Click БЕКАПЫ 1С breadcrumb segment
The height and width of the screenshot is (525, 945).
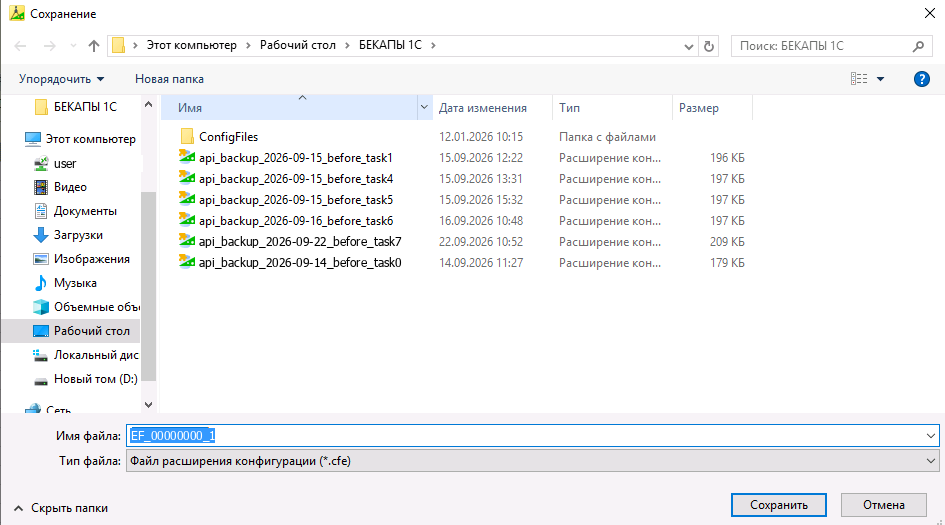(390, 45)
